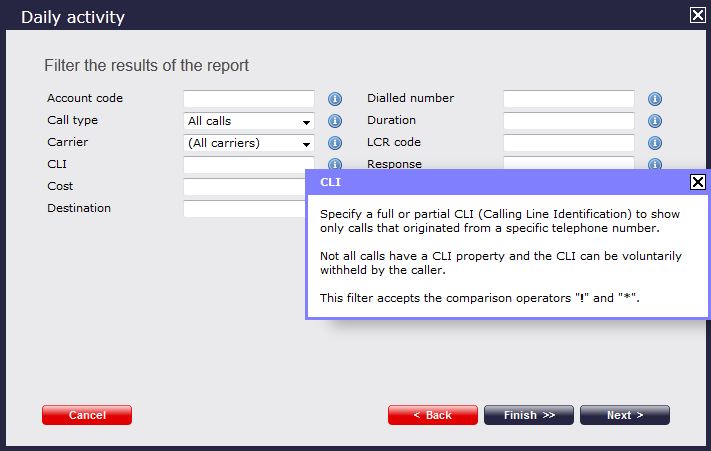Focus the Account code input field
The image size is (711, 451).
pyautogui.click(x=249, y=99)
